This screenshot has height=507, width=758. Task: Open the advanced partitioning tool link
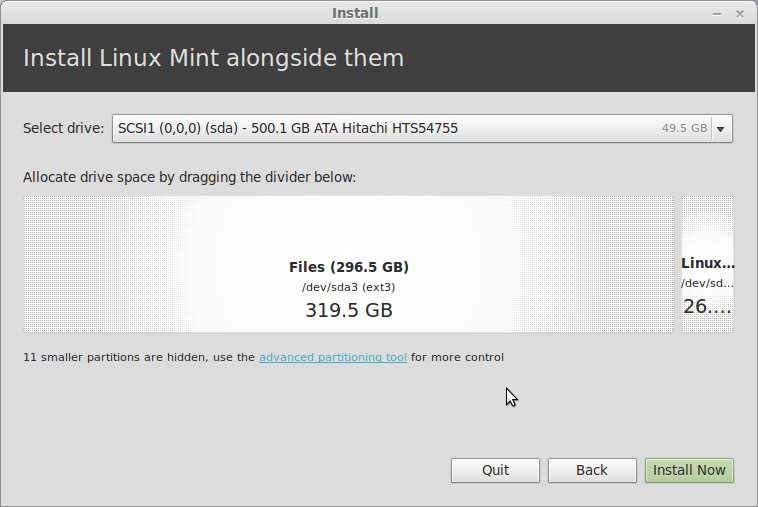coord(332,357)
